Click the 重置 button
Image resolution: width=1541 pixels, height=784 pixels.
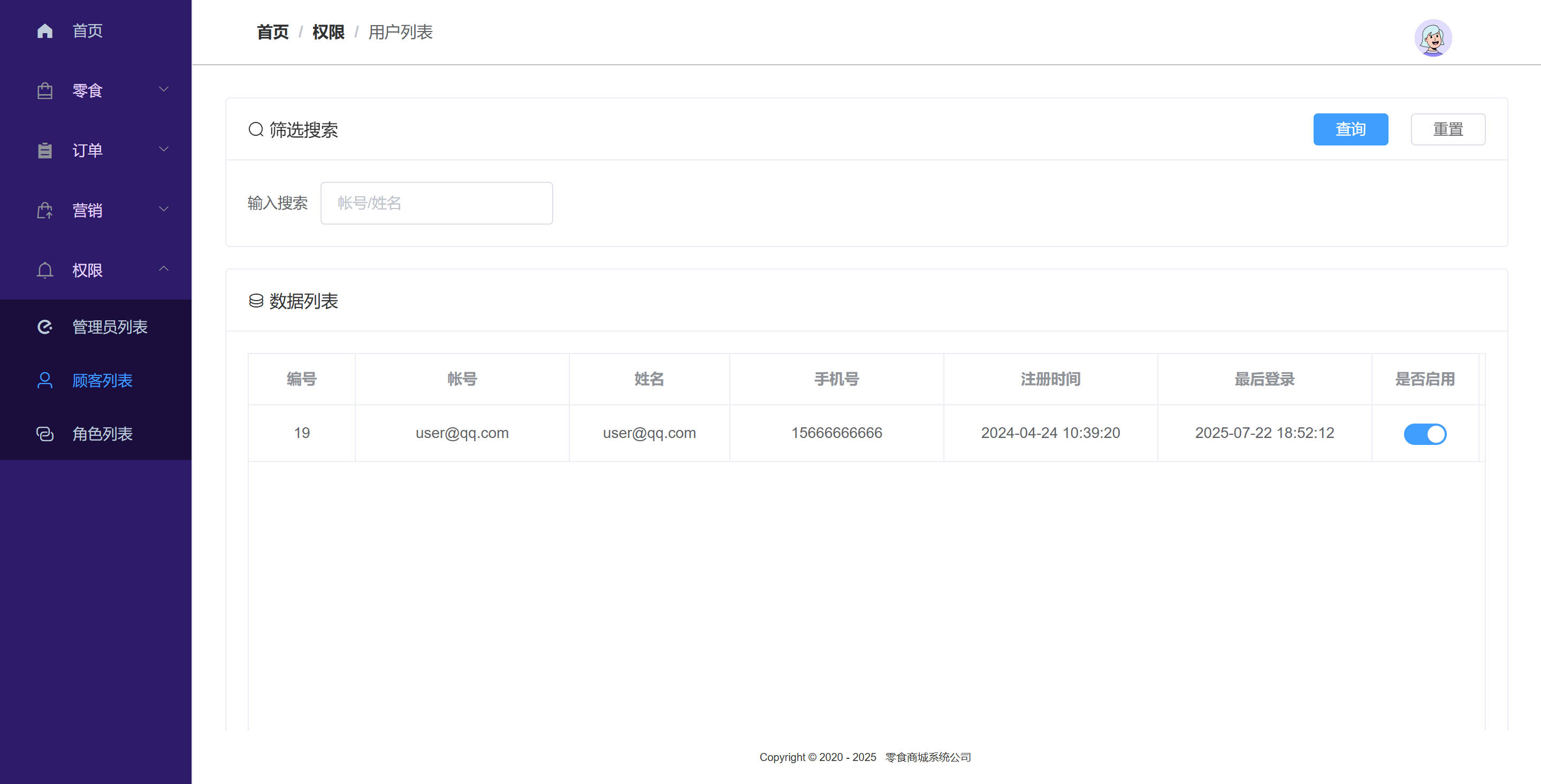click(1448, 129)
